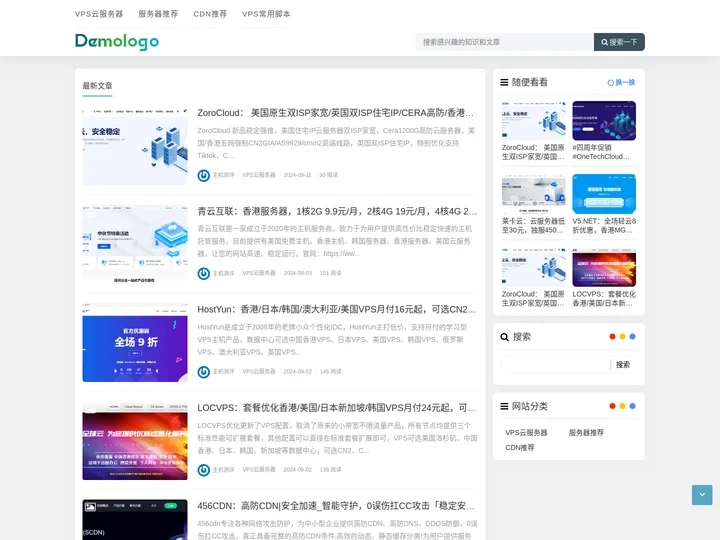
Task: Open the CDN推荐 category in 网站分类
Action: click(x=519, y=447)
